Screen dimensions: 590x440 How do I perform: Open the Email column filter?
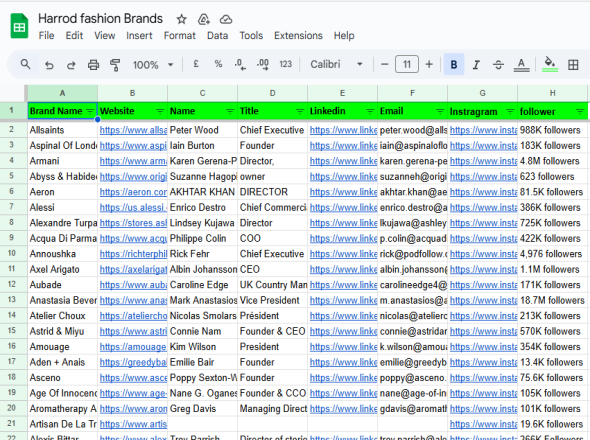point(440,111)
